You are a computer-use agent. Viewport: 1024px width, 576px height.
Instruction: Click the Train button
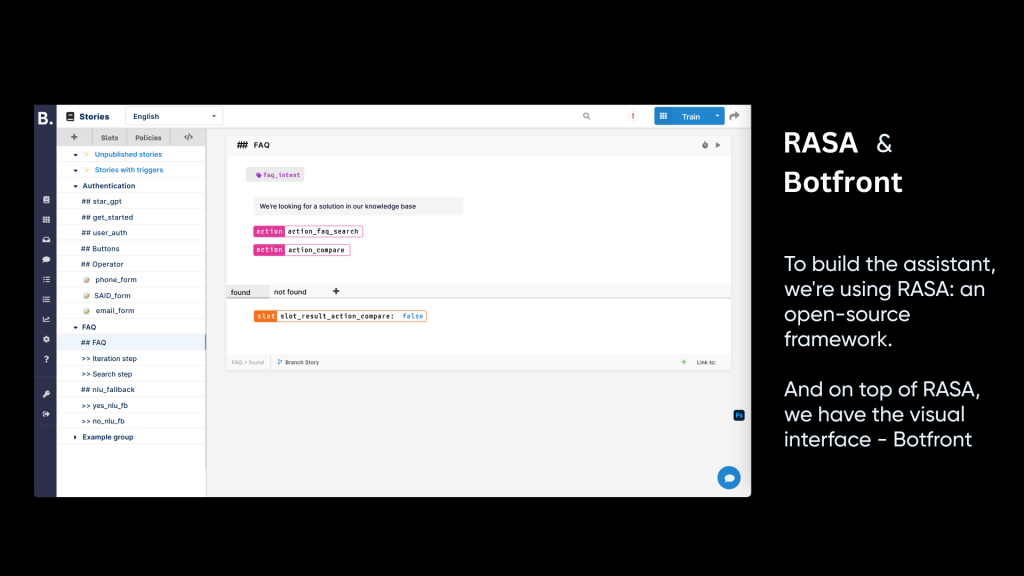pos(690,116)
